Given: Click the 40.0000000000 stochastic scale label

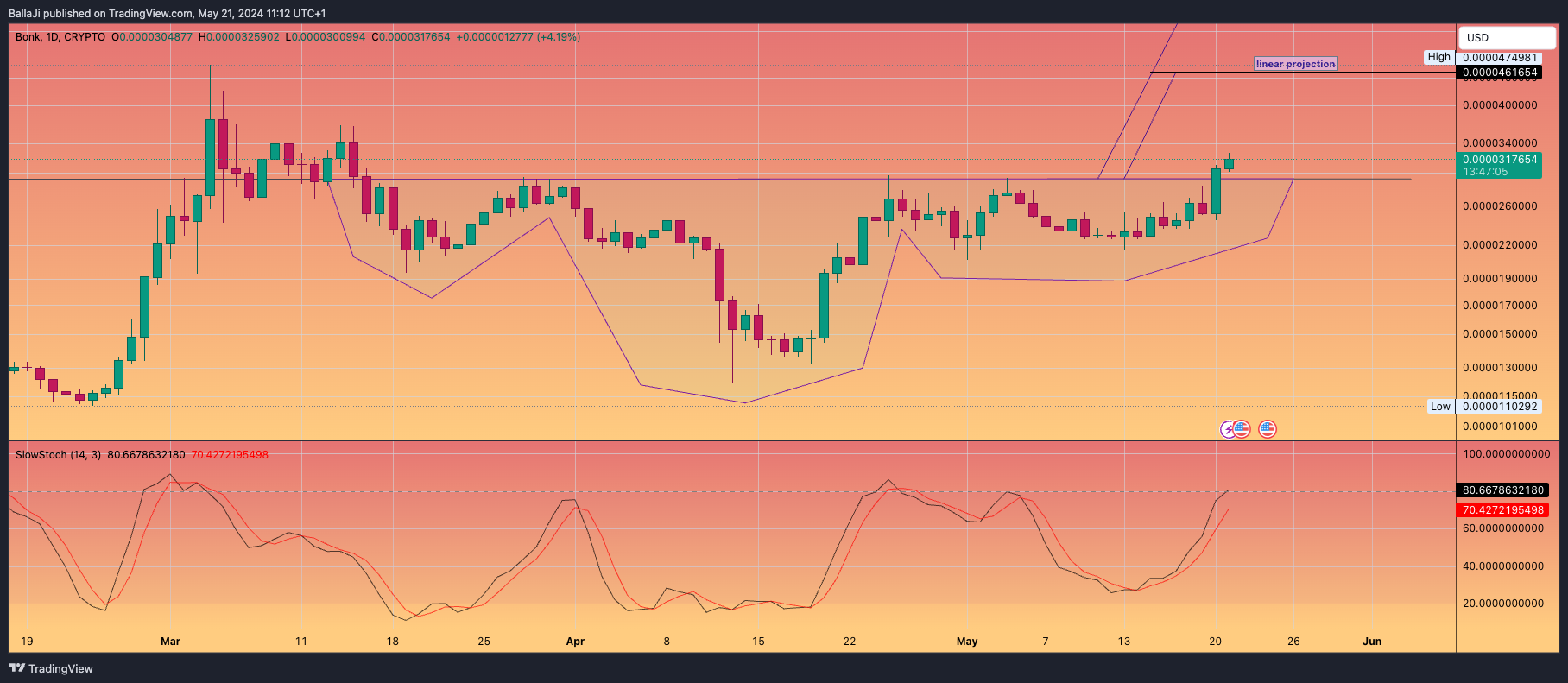Looking at the screenshot, I should coord(1502,566).
